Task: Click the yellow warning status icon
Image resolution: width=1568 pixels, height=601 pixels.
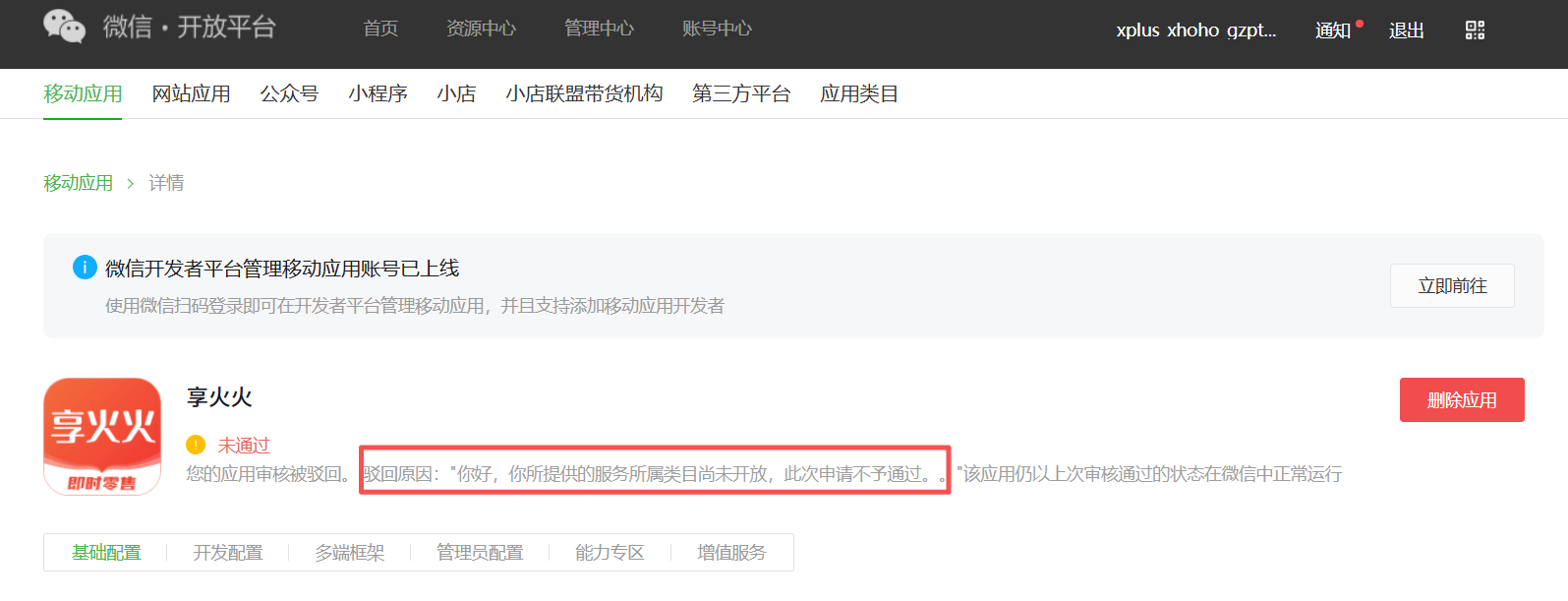Action: pos(196,445)
